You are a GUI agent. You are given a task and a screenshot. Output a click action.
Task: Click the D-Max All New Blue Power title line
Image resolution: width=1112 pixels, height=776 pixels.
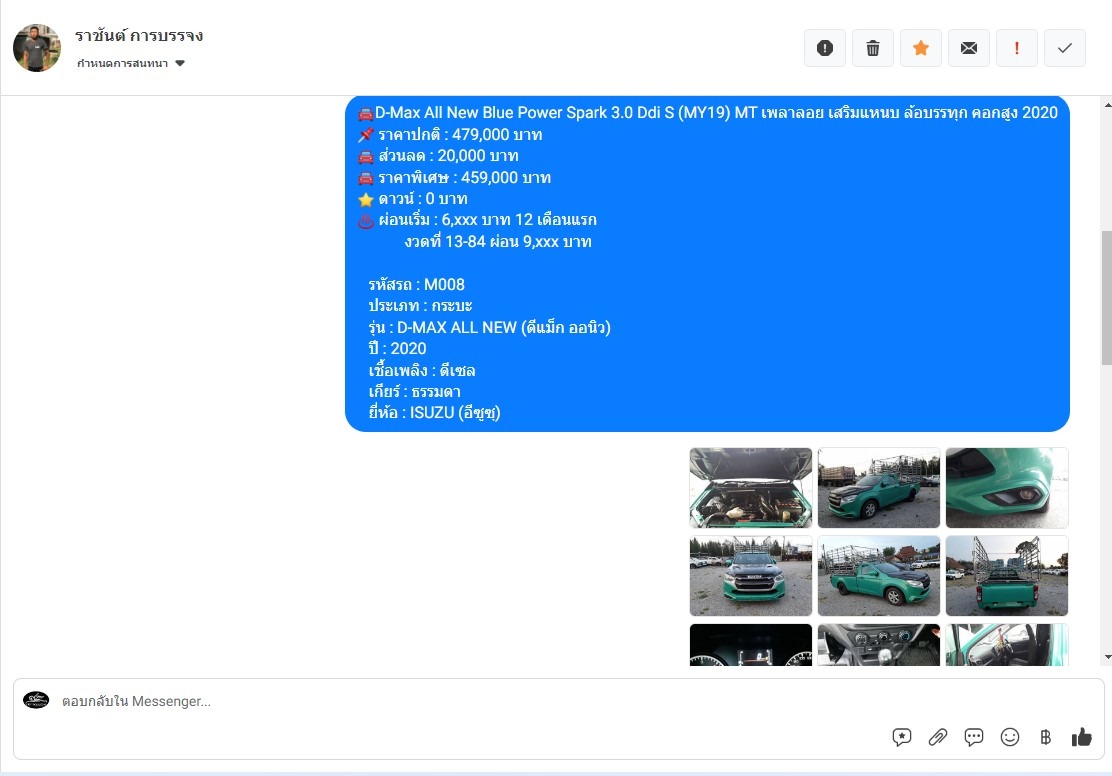[x=716, y=113]
